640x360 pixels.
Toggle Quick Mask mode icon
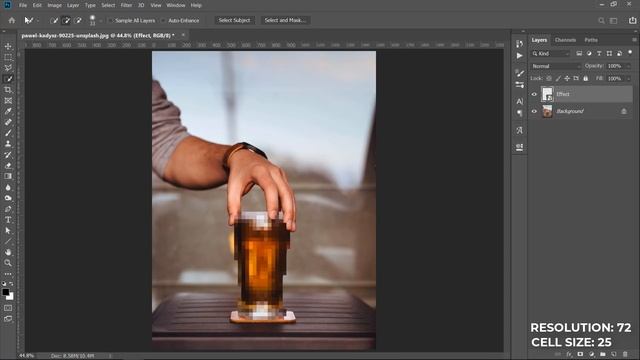pos(8,308)
